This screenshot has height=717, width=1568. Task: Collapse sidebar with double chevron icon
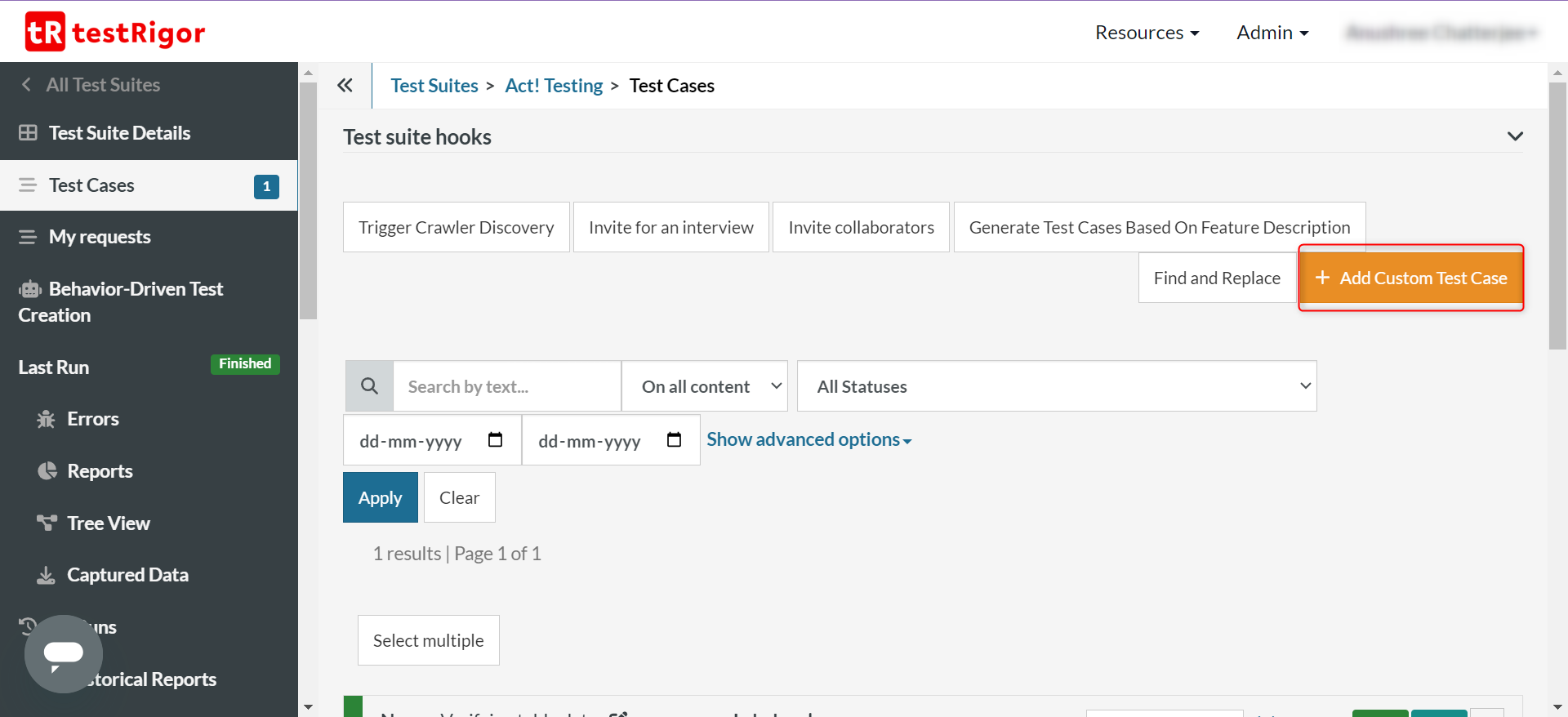(x=345, y=86)
